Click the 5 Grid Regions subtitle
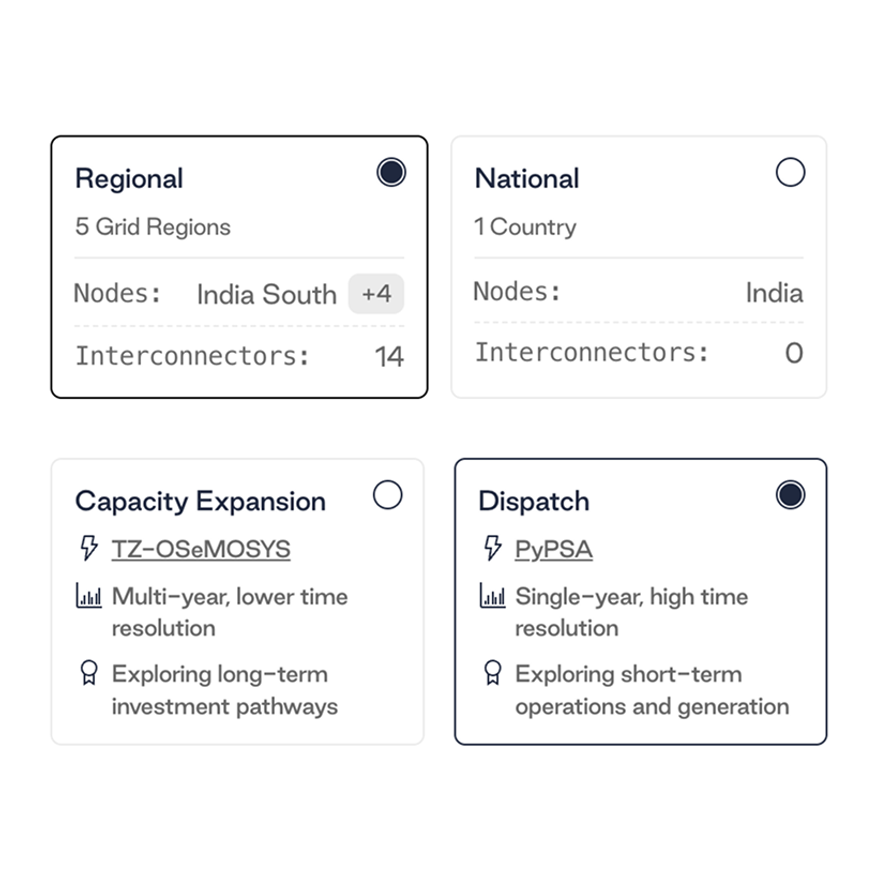 tap(153, 227)
